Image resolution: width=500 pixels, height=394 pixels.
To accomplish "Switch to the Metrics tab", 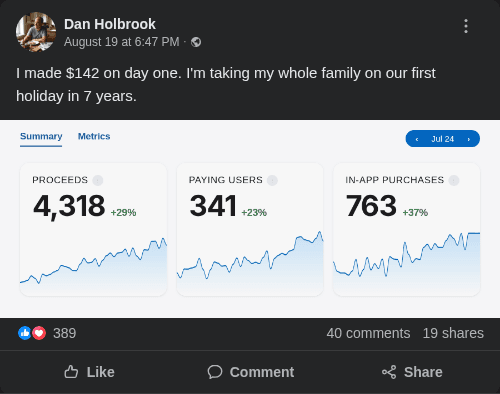I will pos(94,136).
